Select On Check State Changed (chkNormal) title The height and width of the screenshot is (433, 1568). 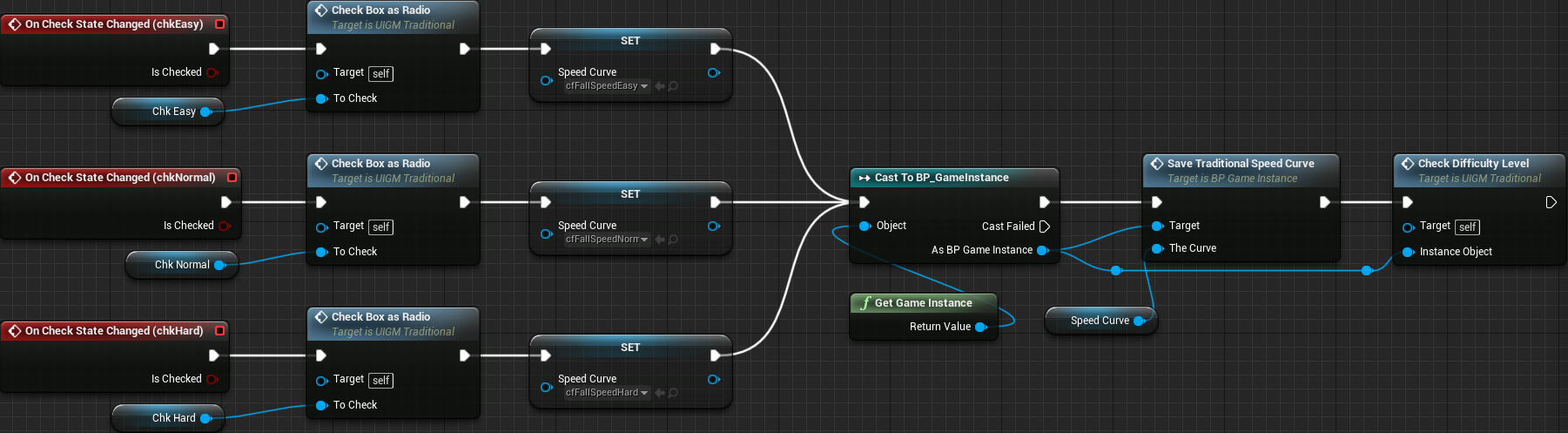point(120,178)
